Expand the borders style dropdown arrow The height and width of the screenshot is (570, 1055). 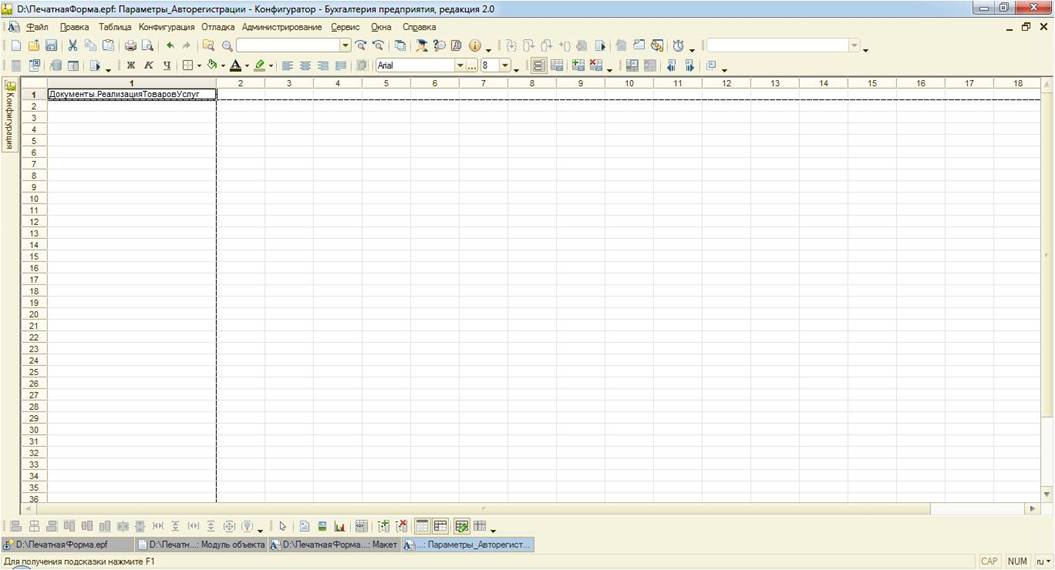[199, 65]
